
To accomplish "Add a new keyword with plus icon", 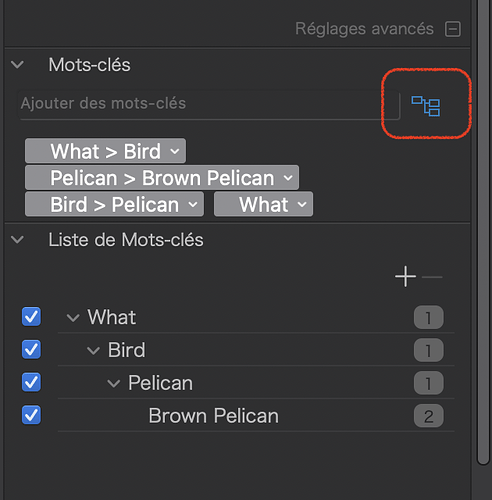I will pos(405,276).
